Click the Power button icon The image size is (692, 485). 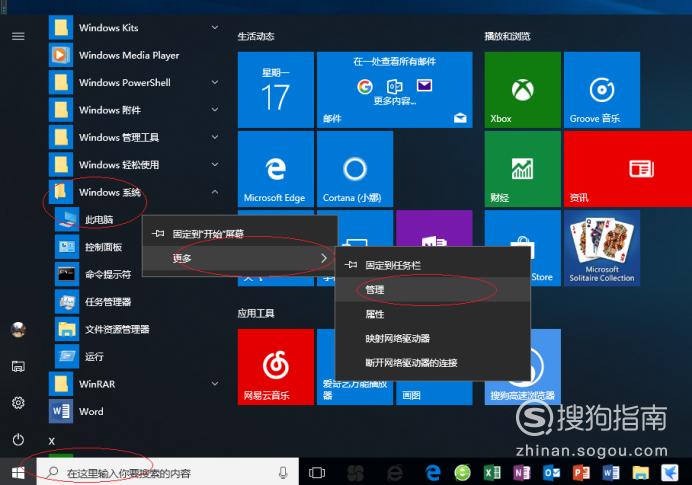tap(18, 440)
